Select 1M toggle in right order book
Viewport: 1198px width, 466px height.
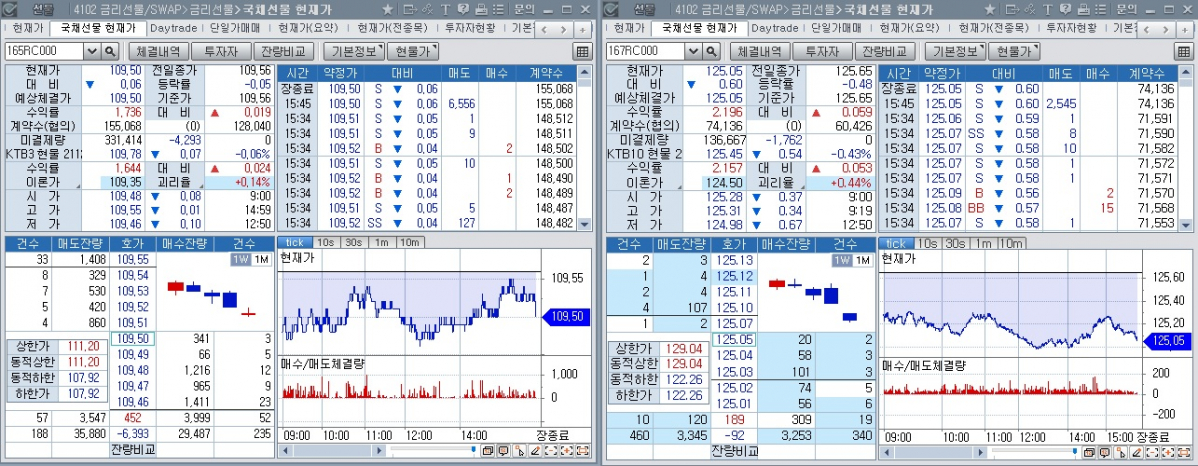(x=863, y=260)
